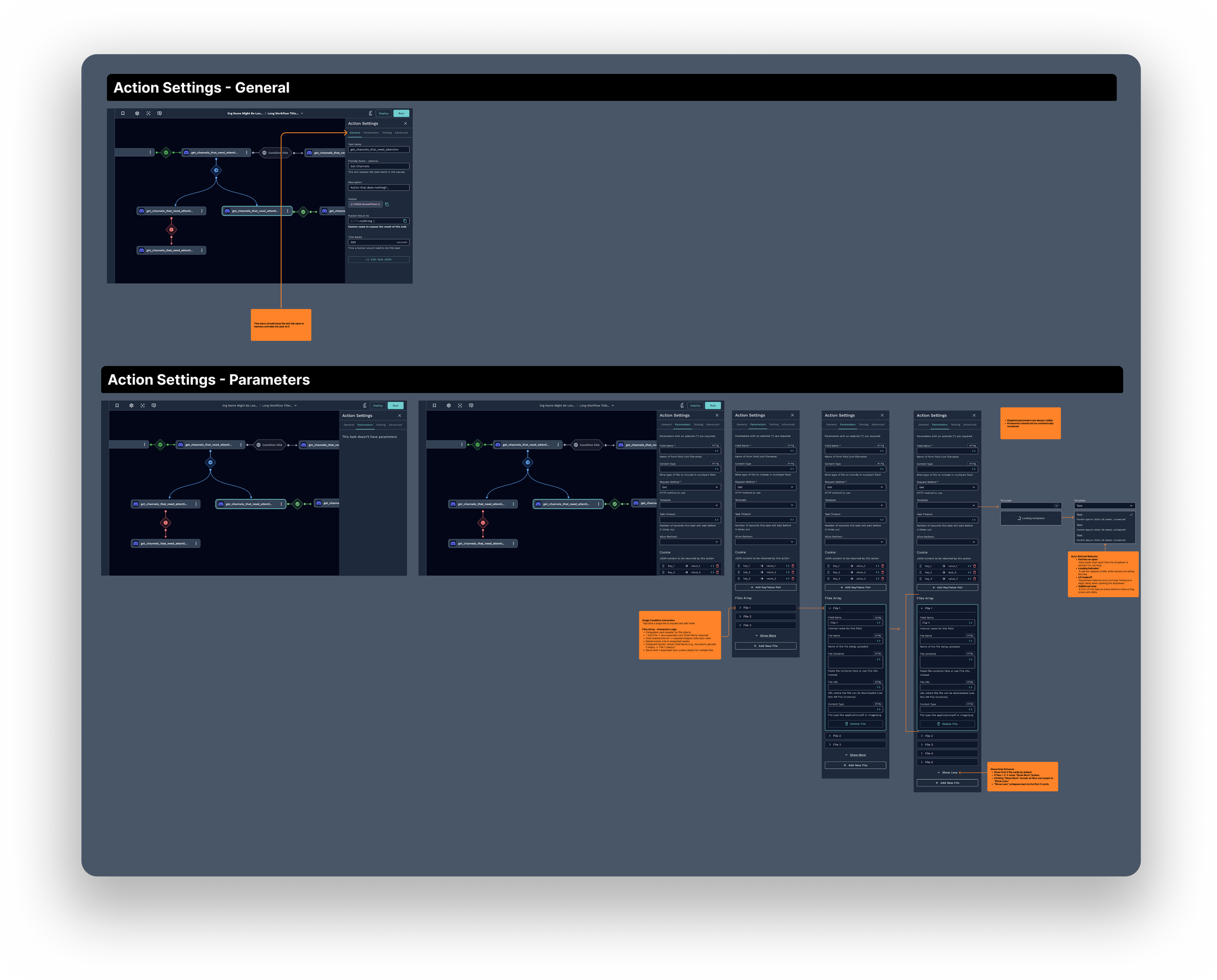Click settings gear icon in General frame toolbar

[x=137, y=113]
